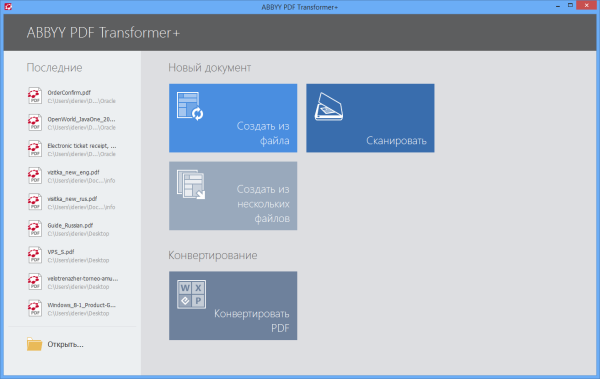Click the W X P formats icon
Image resolution: width=600 pixels, height=379 pixels.
(191, 294)
